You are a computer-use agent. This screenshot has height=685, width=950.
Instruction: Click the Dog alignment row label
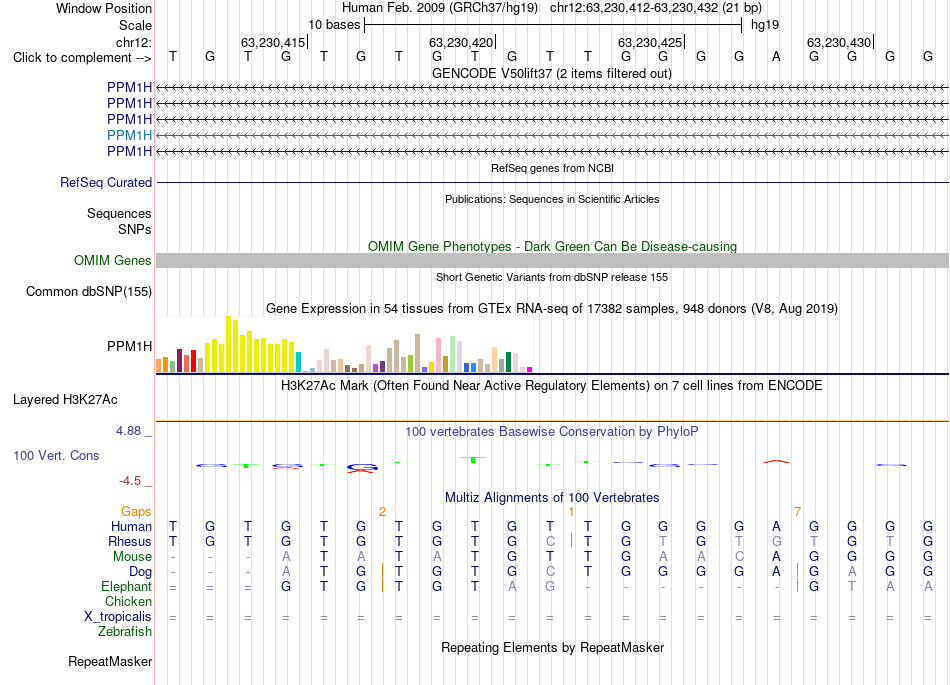tap(140, 572)
